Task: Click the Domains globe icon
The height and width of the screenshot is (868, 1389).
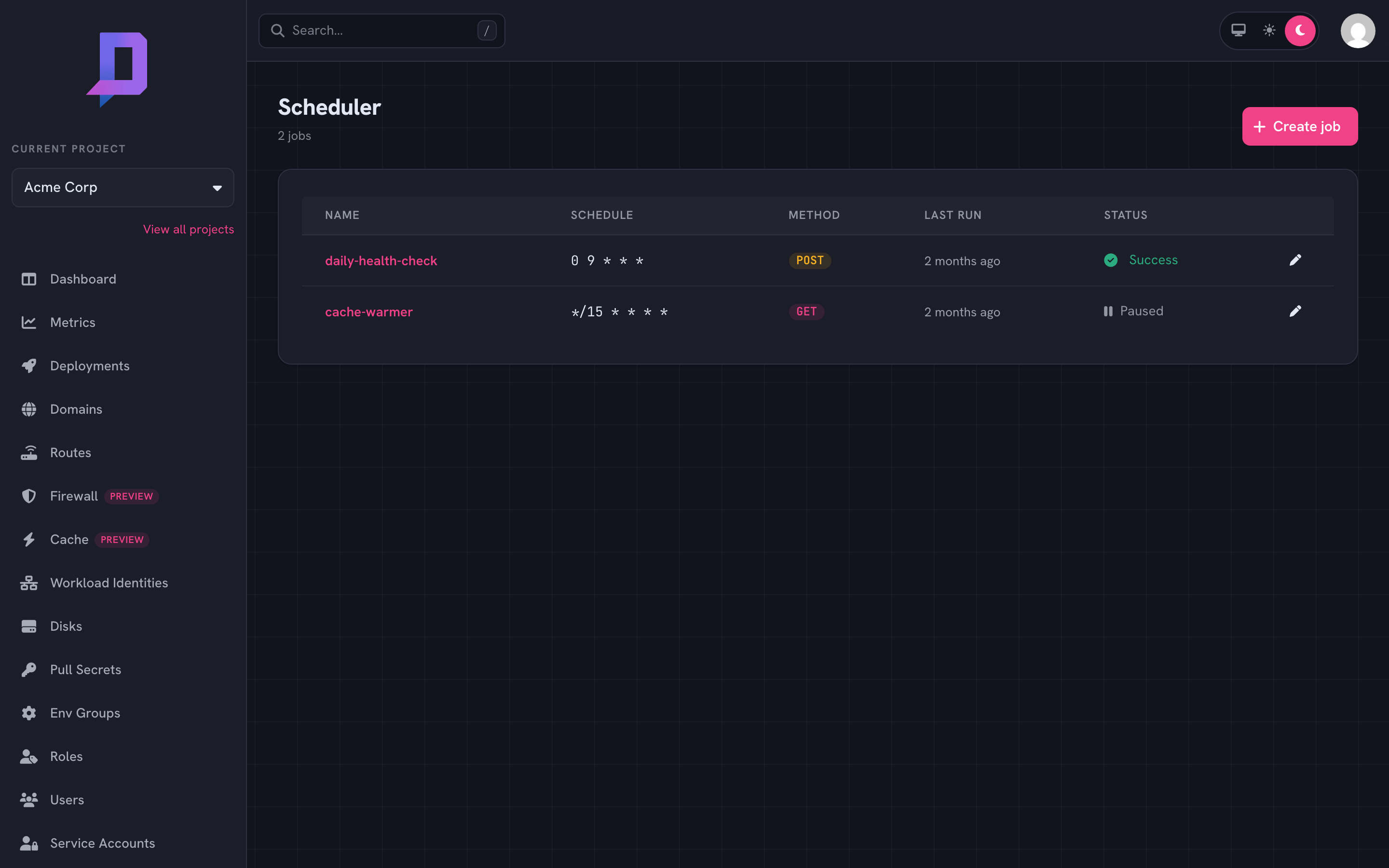Action: pyautogui.click(x=29, y=409)
